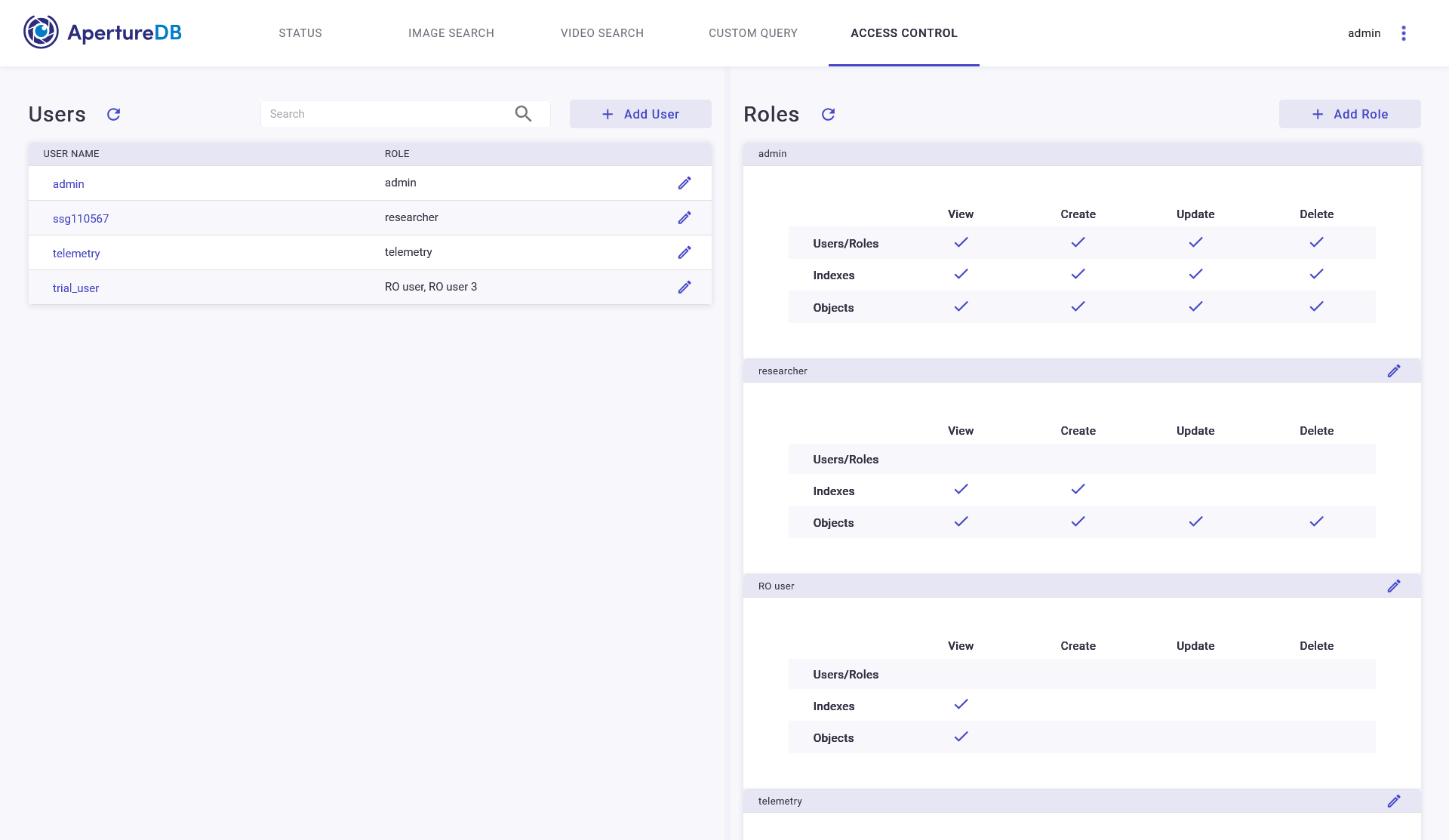This screenshot has height=840, width=1449.
Task: Click the admin account name in header
Action: [x=1364, y=33]
